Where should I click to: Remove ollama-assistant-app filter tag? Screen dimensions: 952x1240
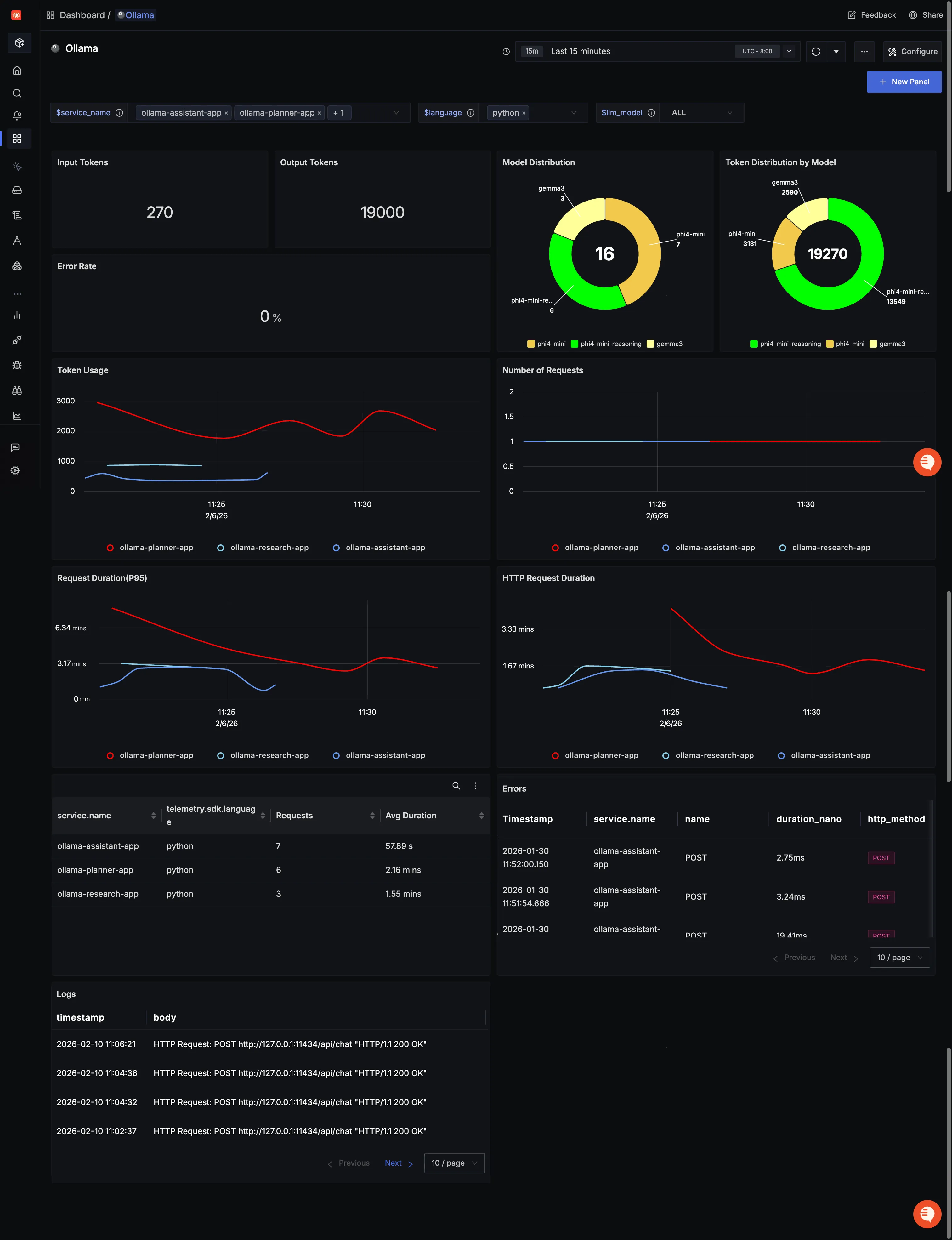(226, 113)
